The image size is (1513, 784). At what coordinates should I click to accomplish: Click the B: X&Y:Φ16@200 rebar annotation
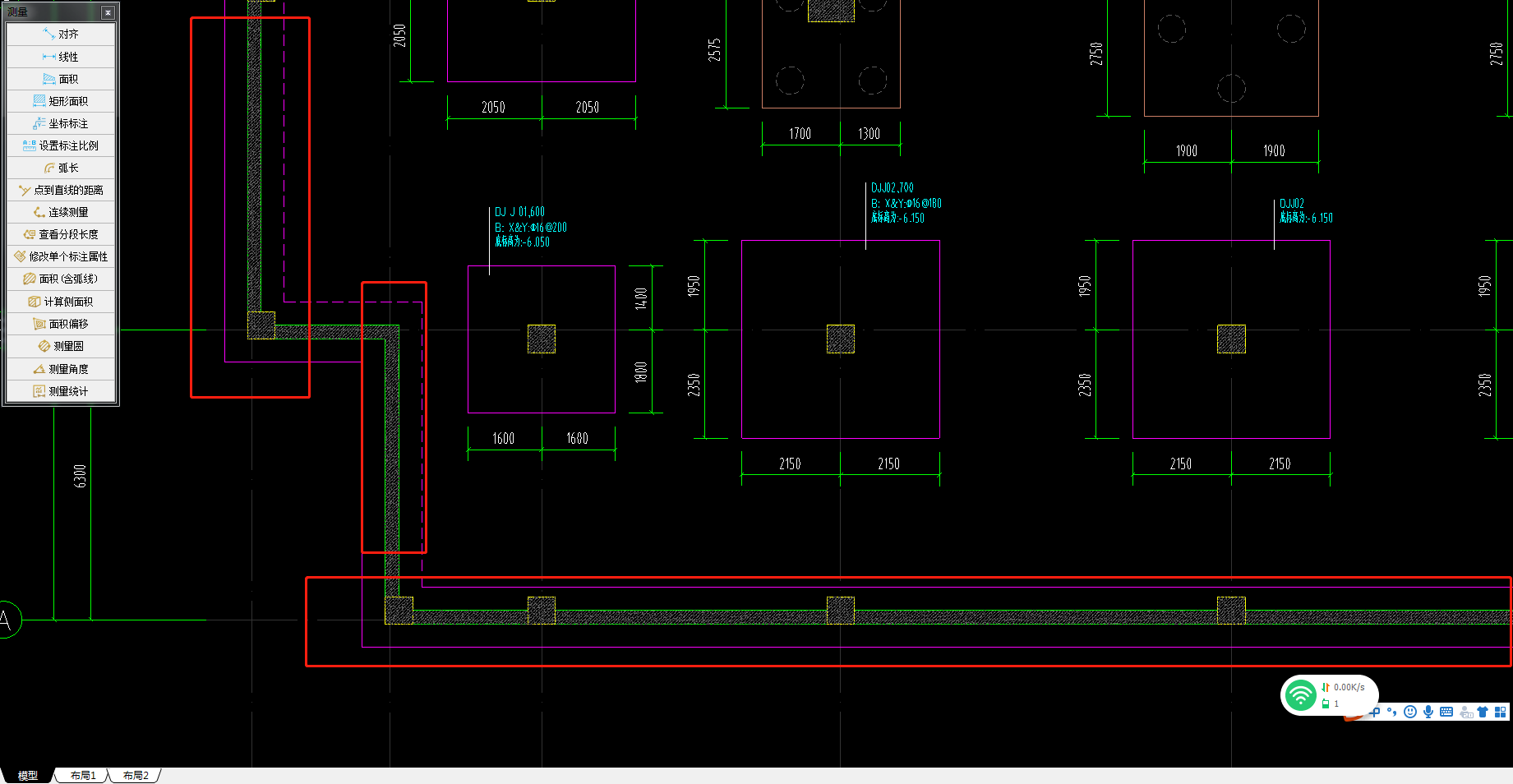coord(531,228)
